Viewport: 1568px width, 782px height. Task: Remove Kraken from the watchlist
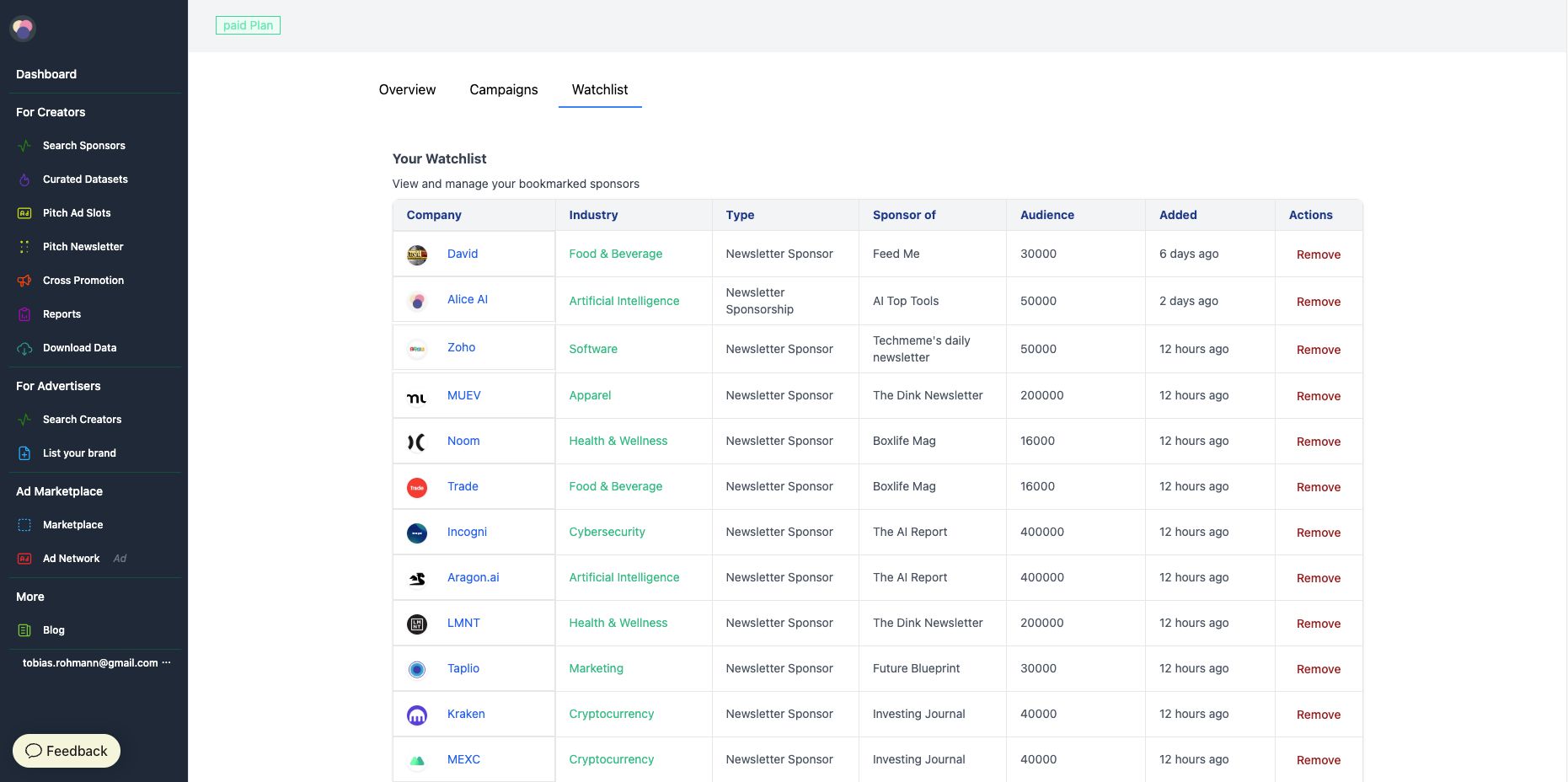1318,715
